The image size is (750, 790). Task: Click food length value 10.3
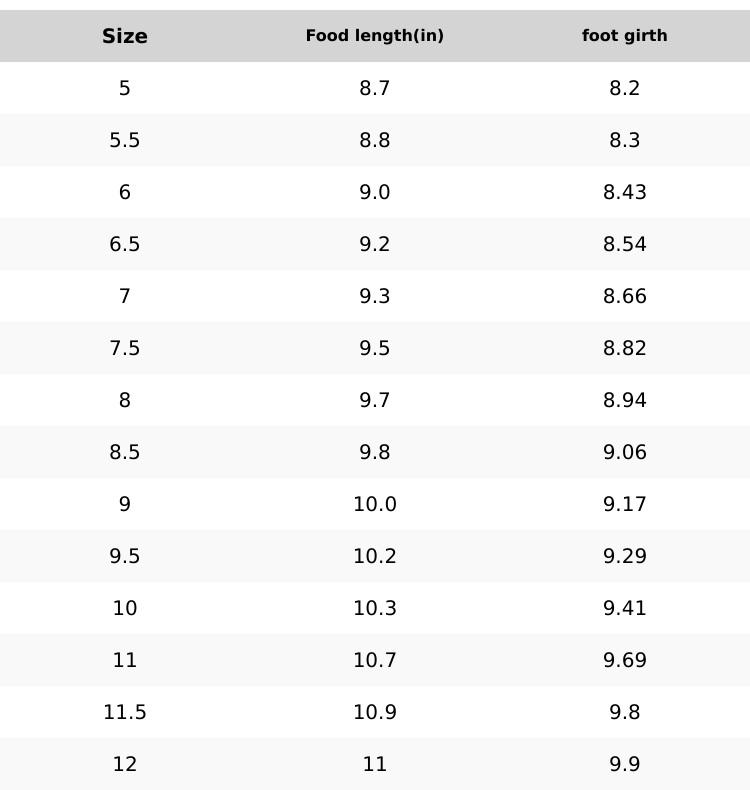point(375,608)
